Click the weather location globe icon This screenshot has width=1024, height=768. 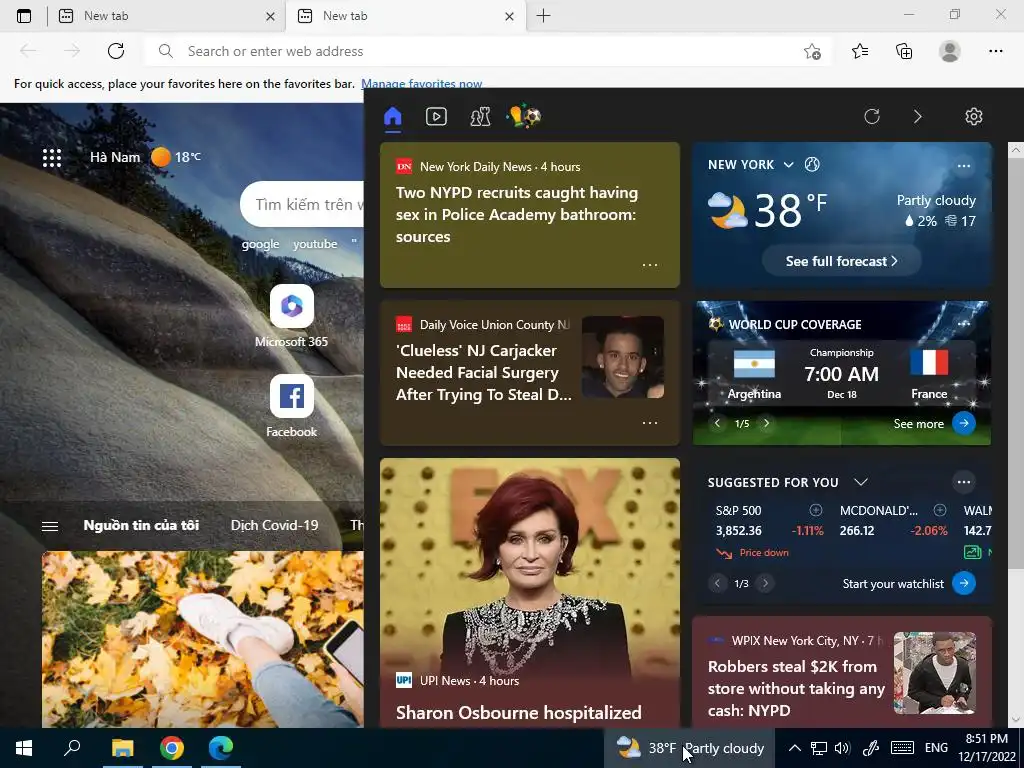pyautogui.click(x=812, y=165)
